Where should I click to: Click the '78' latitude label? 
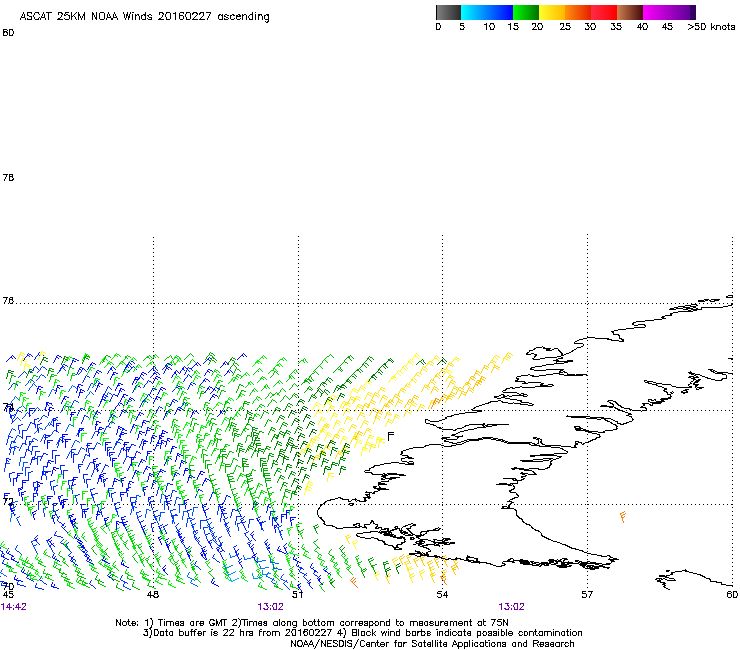pos(8,177)
